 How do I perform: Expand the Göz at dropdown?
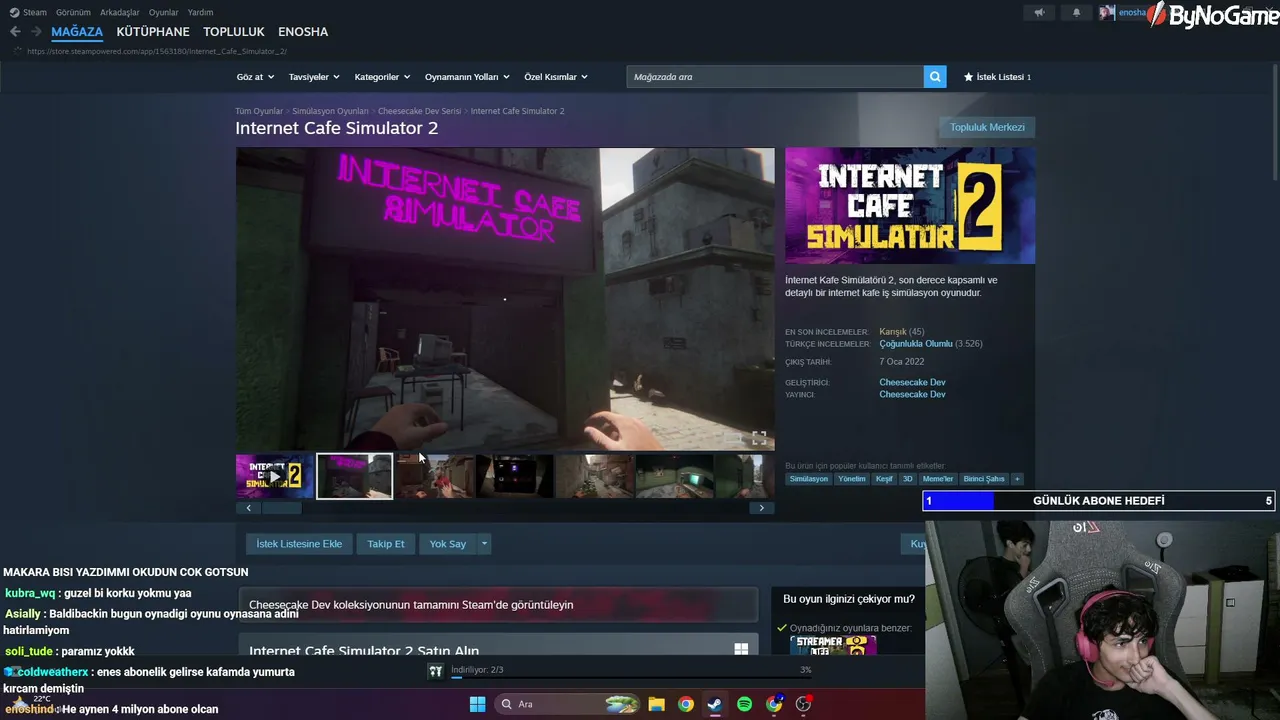coord(254,77)
